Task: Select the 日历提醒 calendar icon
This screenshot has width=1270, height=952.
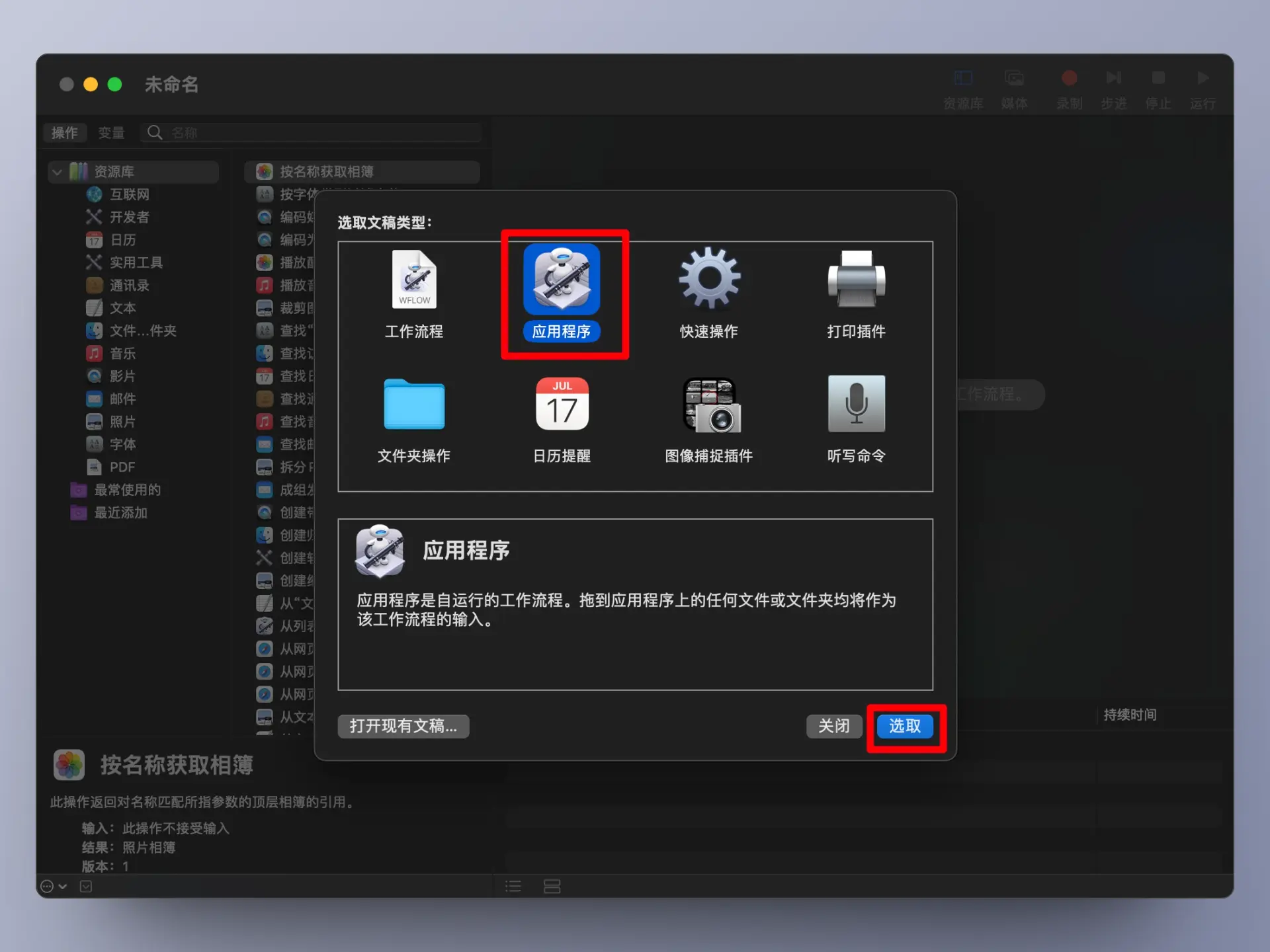Action: (x=562, y=404)
